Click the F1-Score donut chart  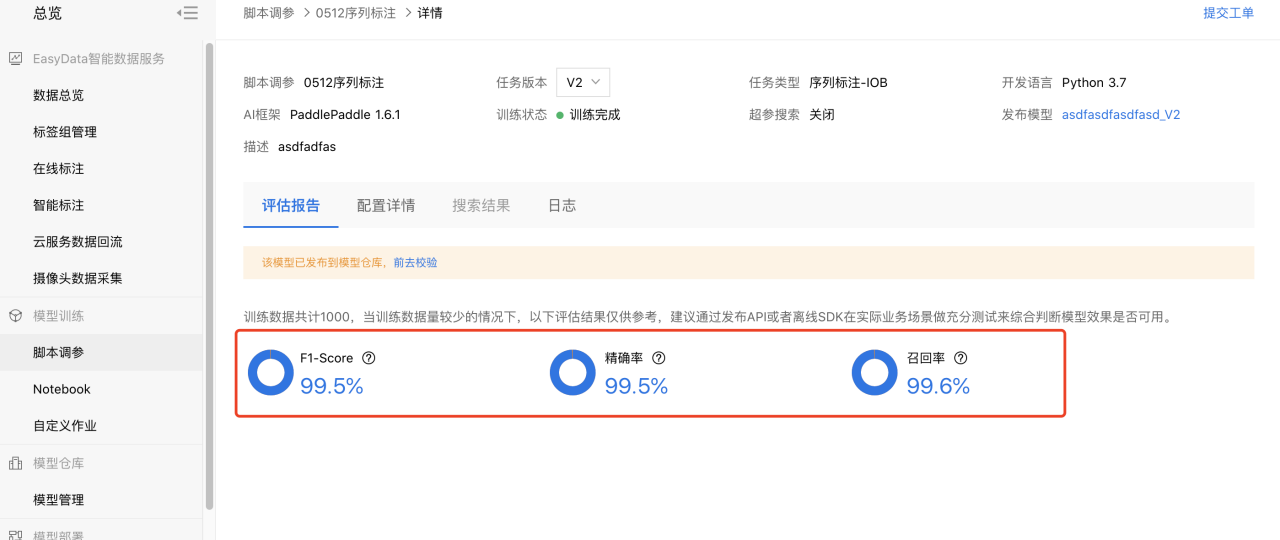(x=271, y=372)
